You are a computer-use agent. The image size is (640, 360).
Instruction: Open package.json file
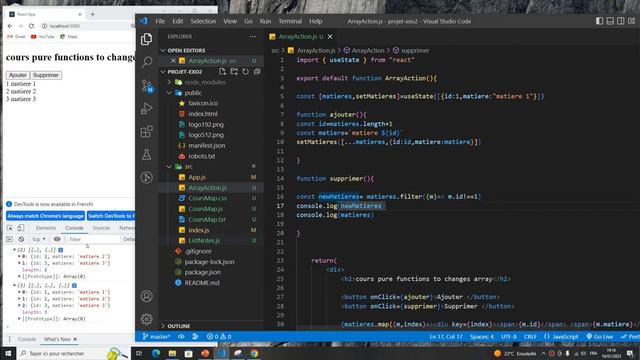(x=202, y=272)
